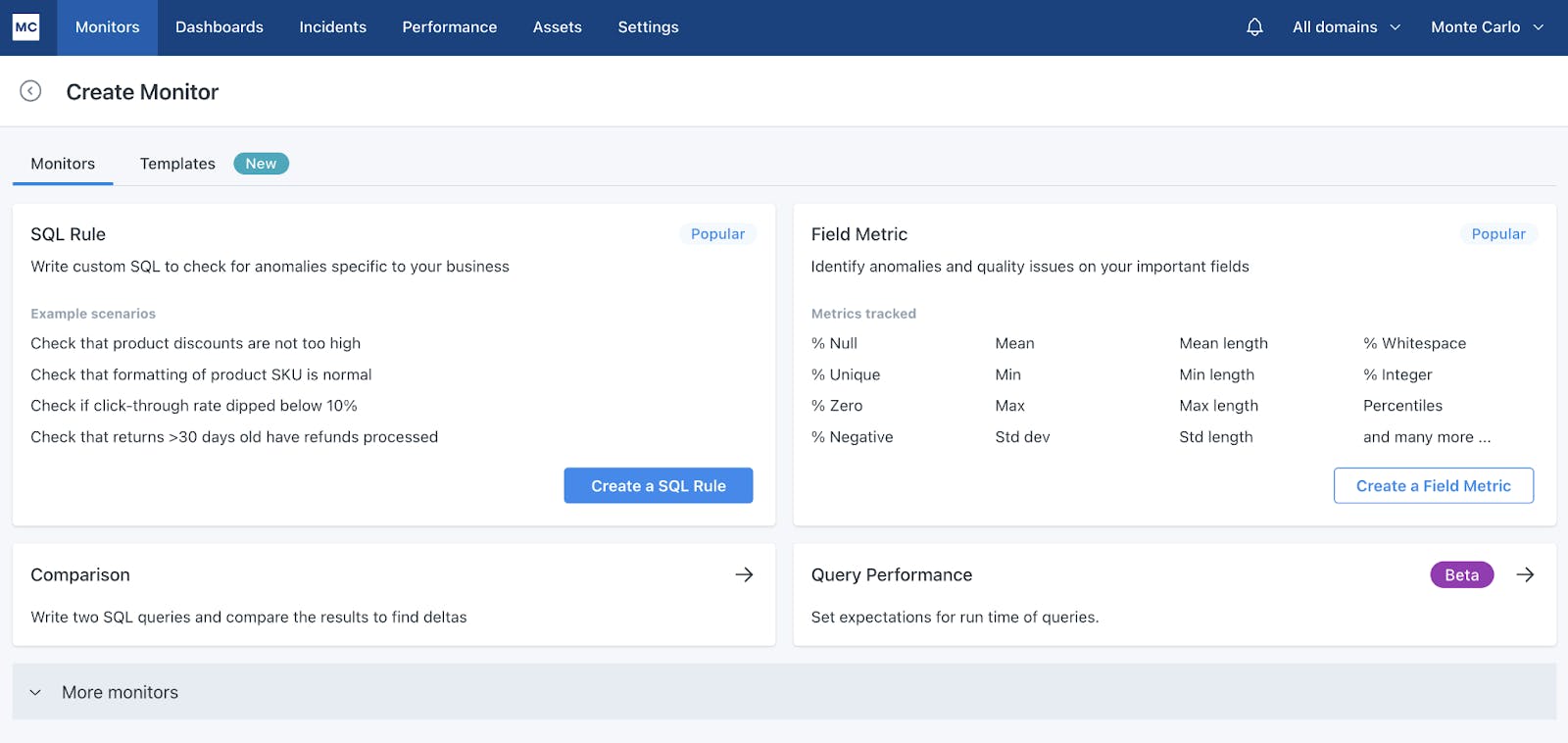Open the Performance navigation item
The width and height of the screenshot is (1568, 743).
tap(449, 27)
